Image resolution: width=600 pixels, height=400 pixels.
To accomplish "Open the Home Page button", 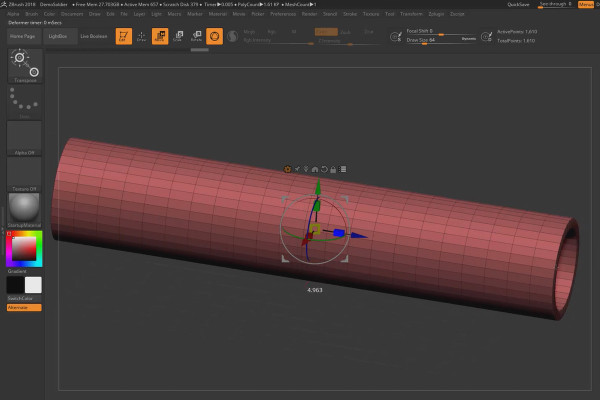I will [23, 36].
